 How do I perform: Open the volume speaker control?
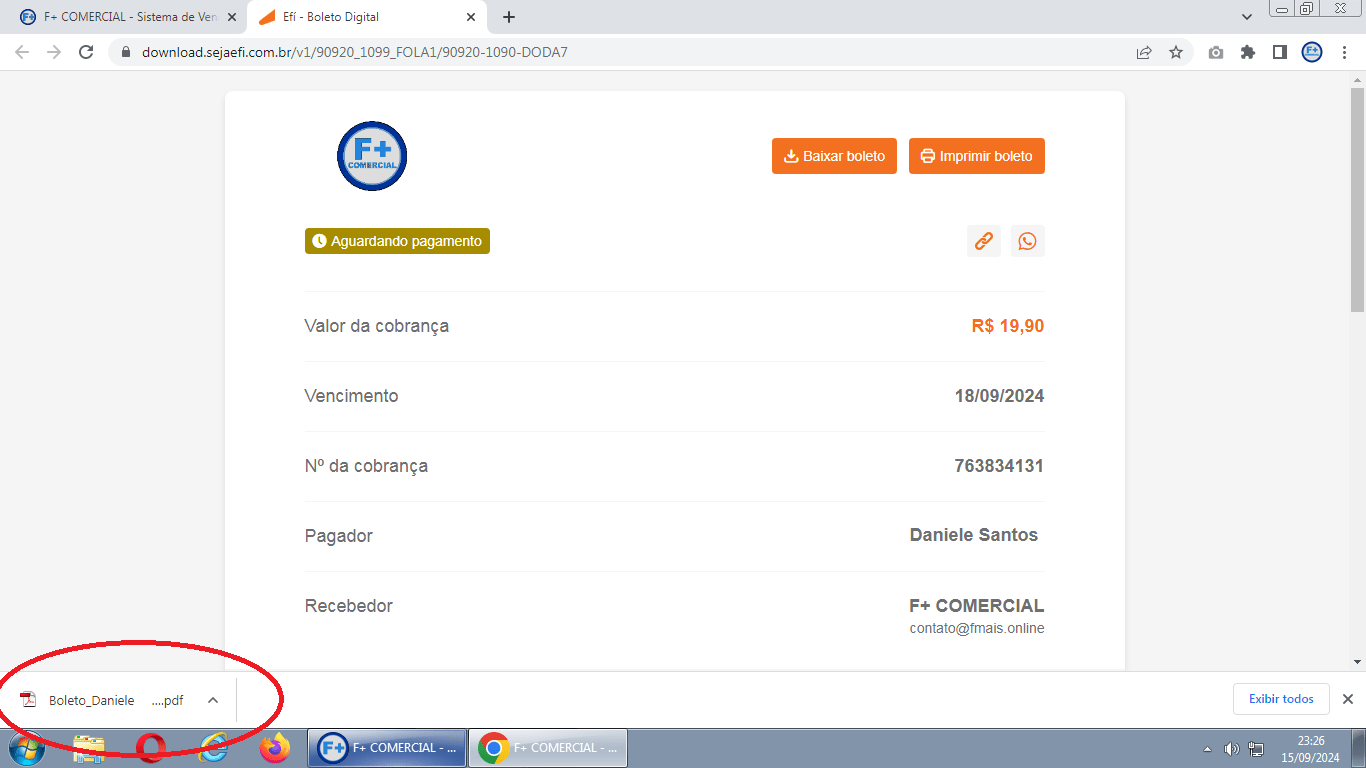point(1231,749)
